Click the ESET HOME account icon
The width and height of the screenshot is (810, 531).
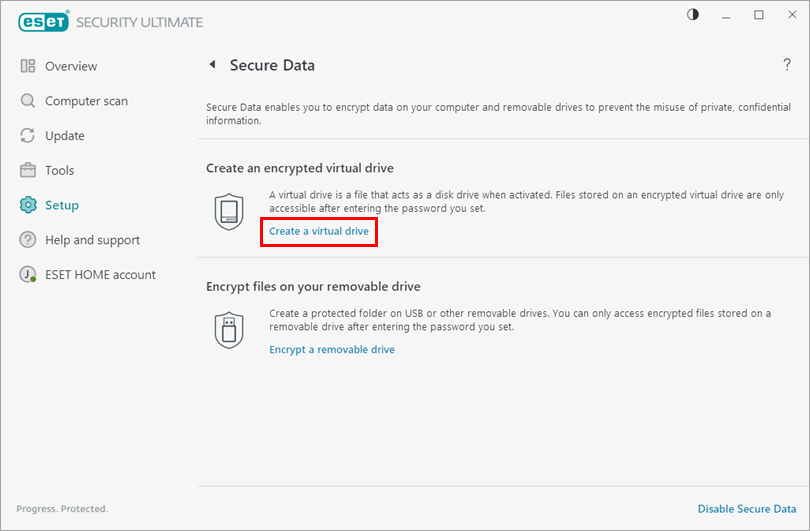pyautogui.click(x=28, y=275)
